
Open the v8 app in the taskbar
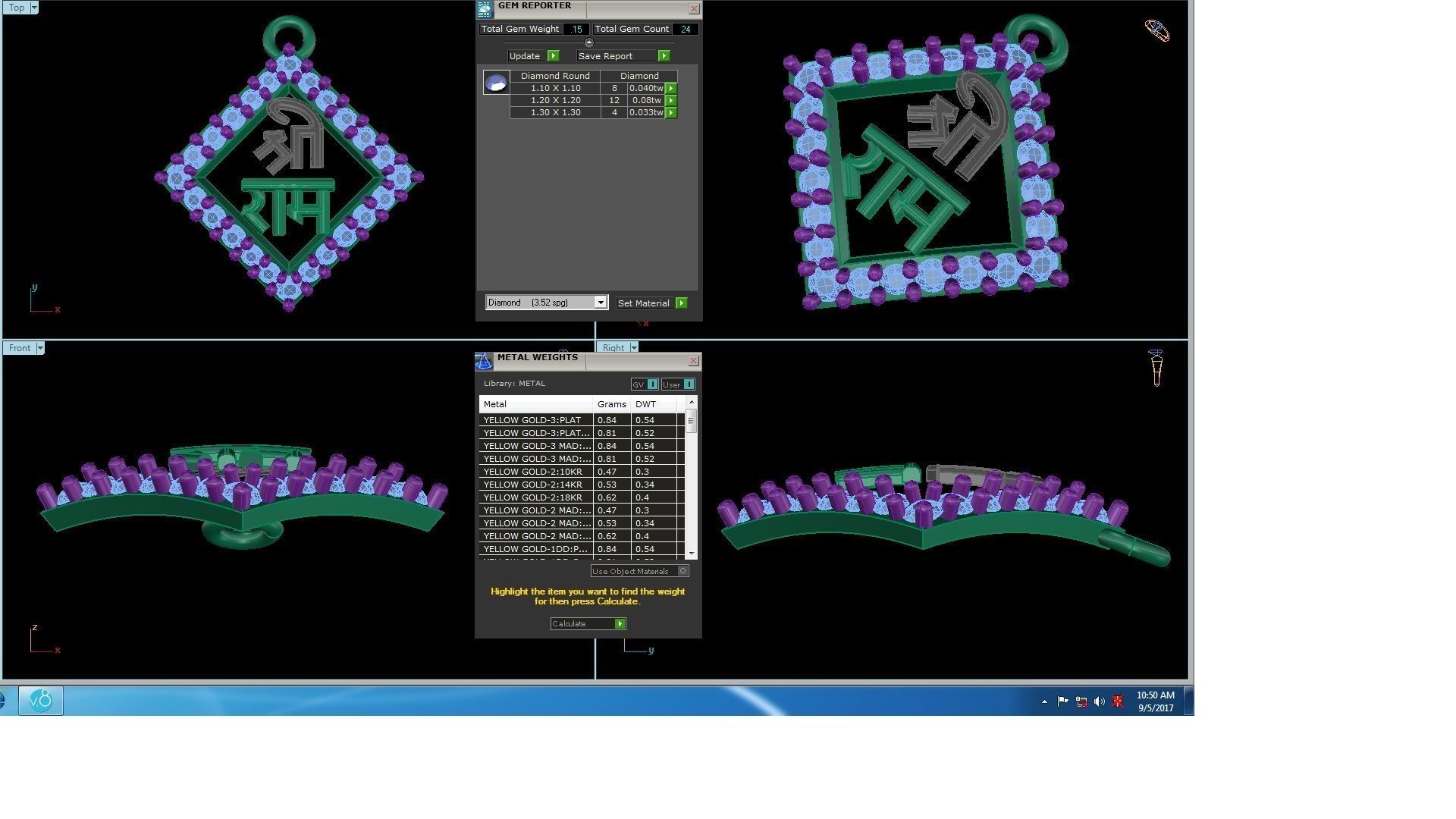41,701
